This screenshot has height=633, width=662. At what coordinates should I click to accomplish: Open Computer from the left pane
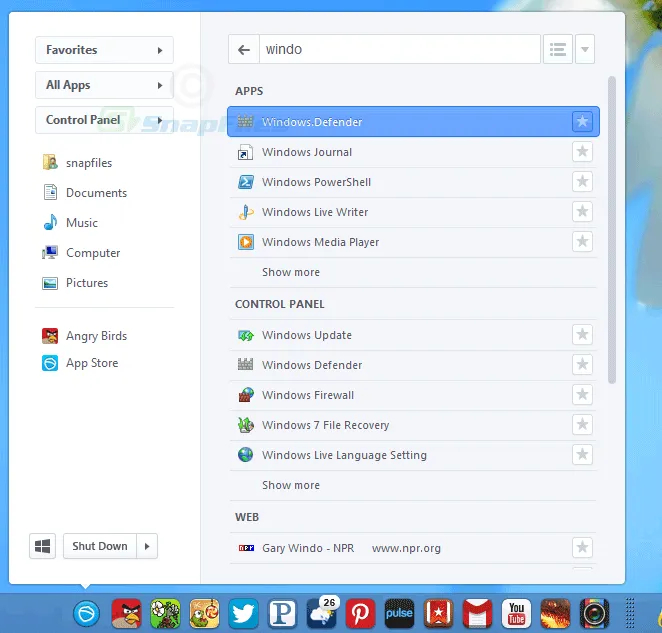[81, 253]
